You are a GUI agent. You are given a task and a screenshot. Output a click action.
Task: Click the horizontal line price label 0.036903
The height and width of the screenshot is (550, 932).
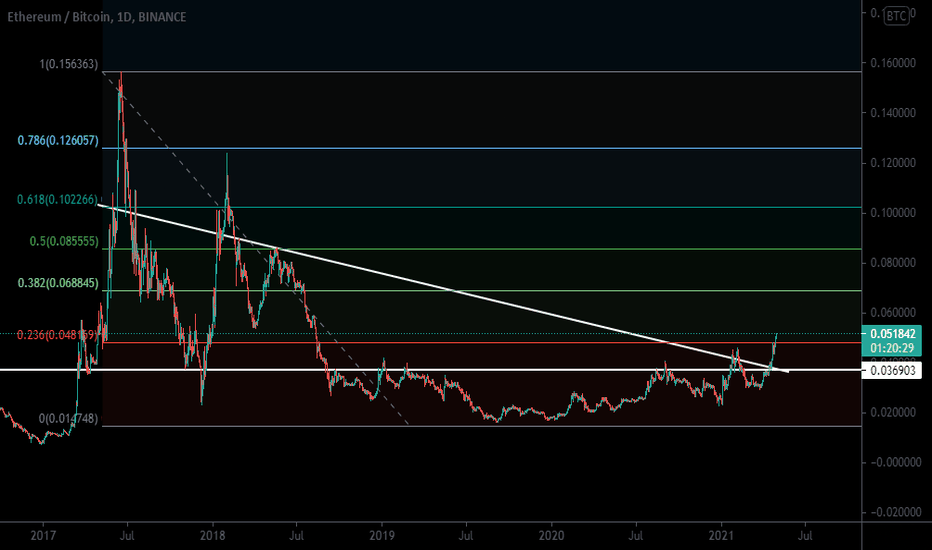(892, 370)
